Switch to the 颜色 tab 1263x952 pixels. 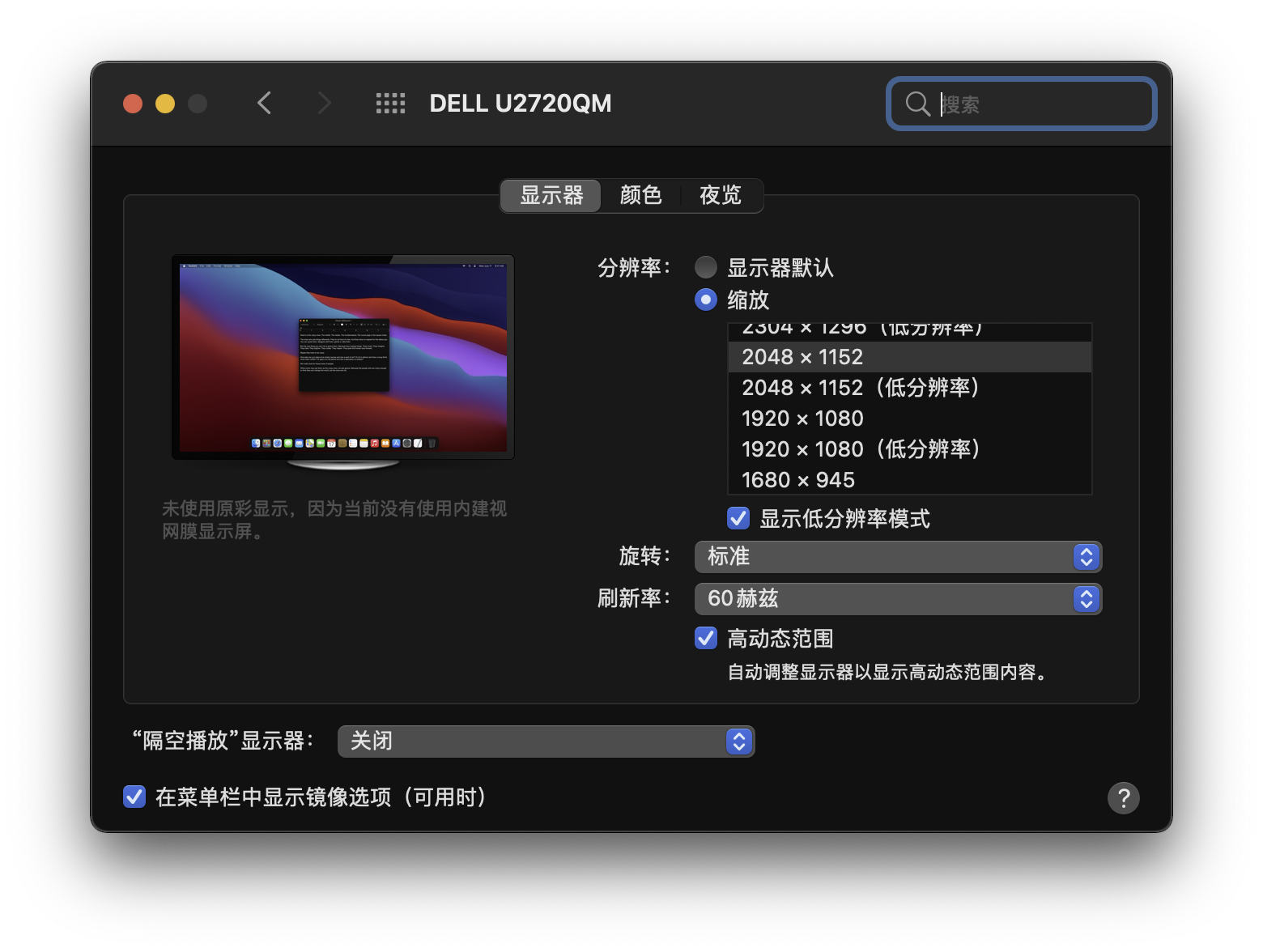[640, 196]
